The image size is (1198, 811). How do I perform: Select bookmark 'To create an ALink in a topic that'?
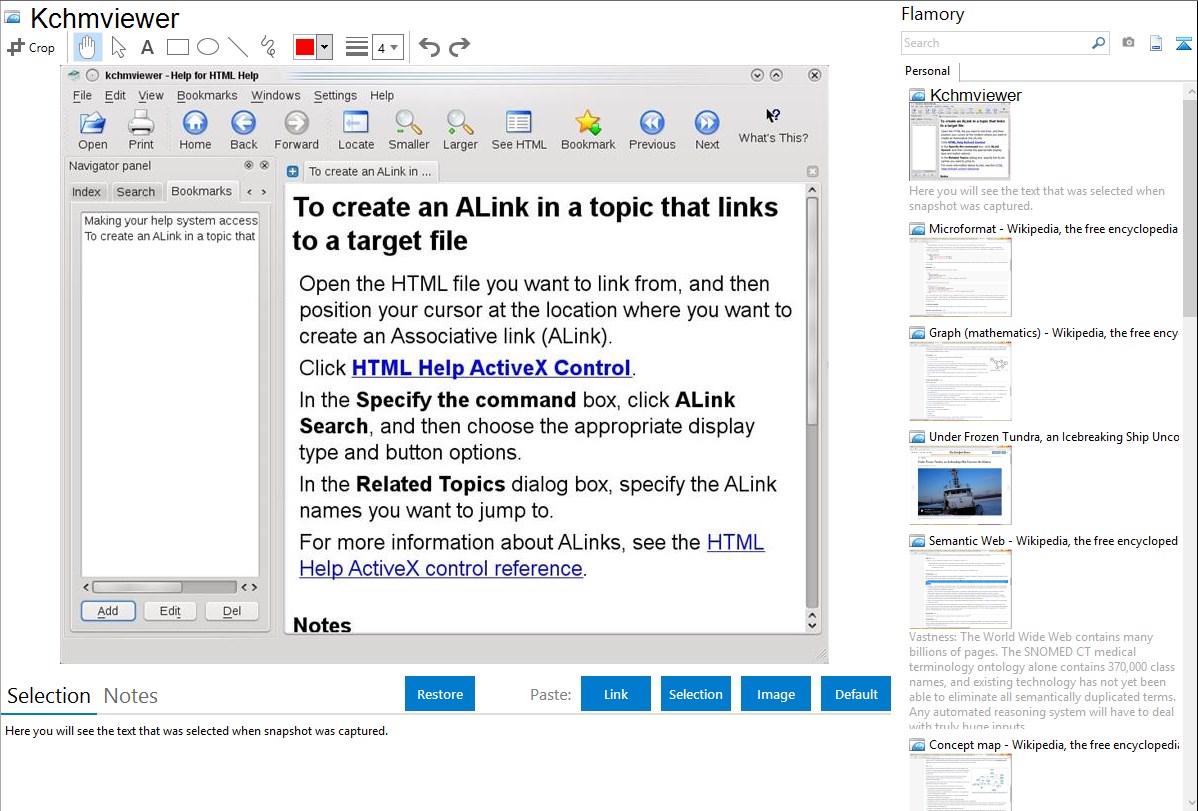coord(170,236)
